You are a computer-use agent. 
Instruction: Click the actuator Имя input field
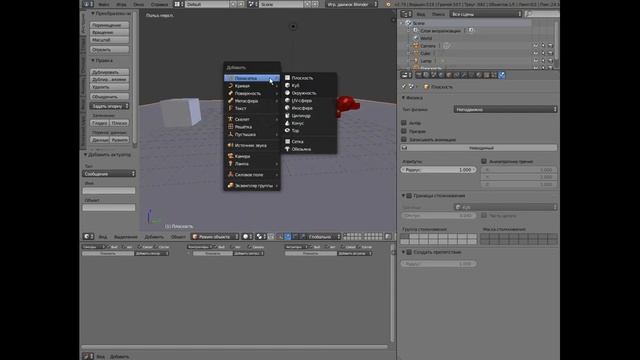tap(109, 191)
